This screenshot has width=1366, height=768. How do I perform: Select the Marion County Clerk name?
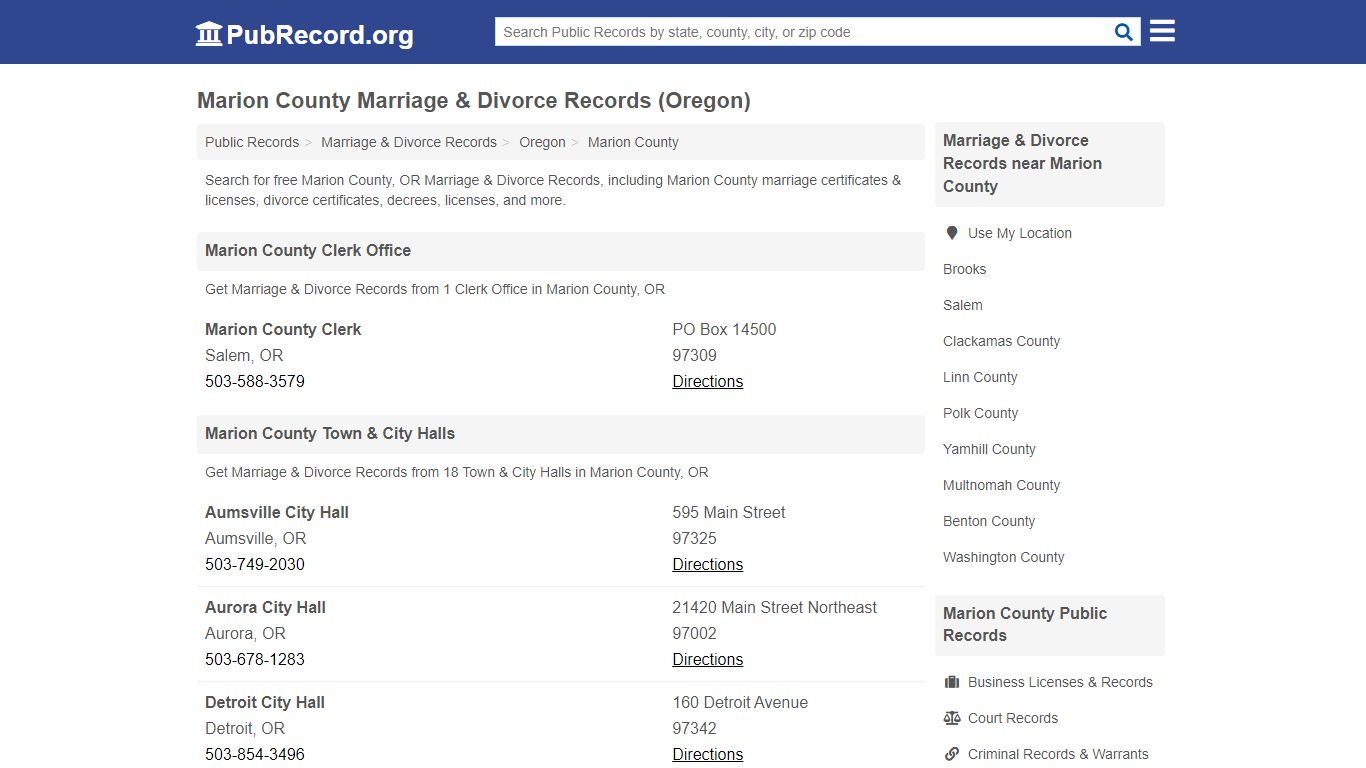point(283,329)
